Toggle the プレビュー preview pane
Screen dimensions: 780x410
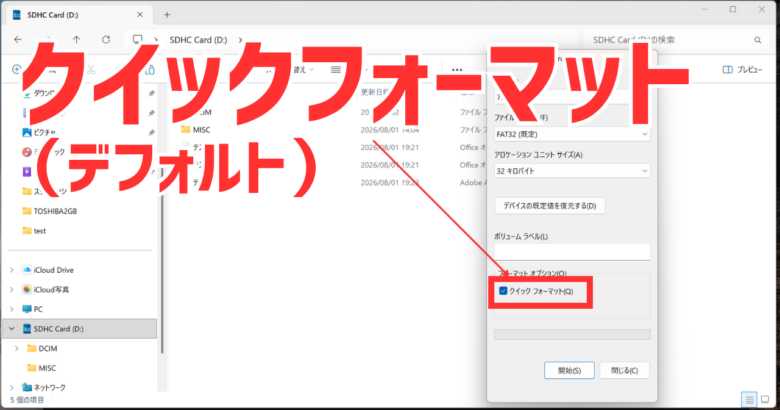(742, 70)
